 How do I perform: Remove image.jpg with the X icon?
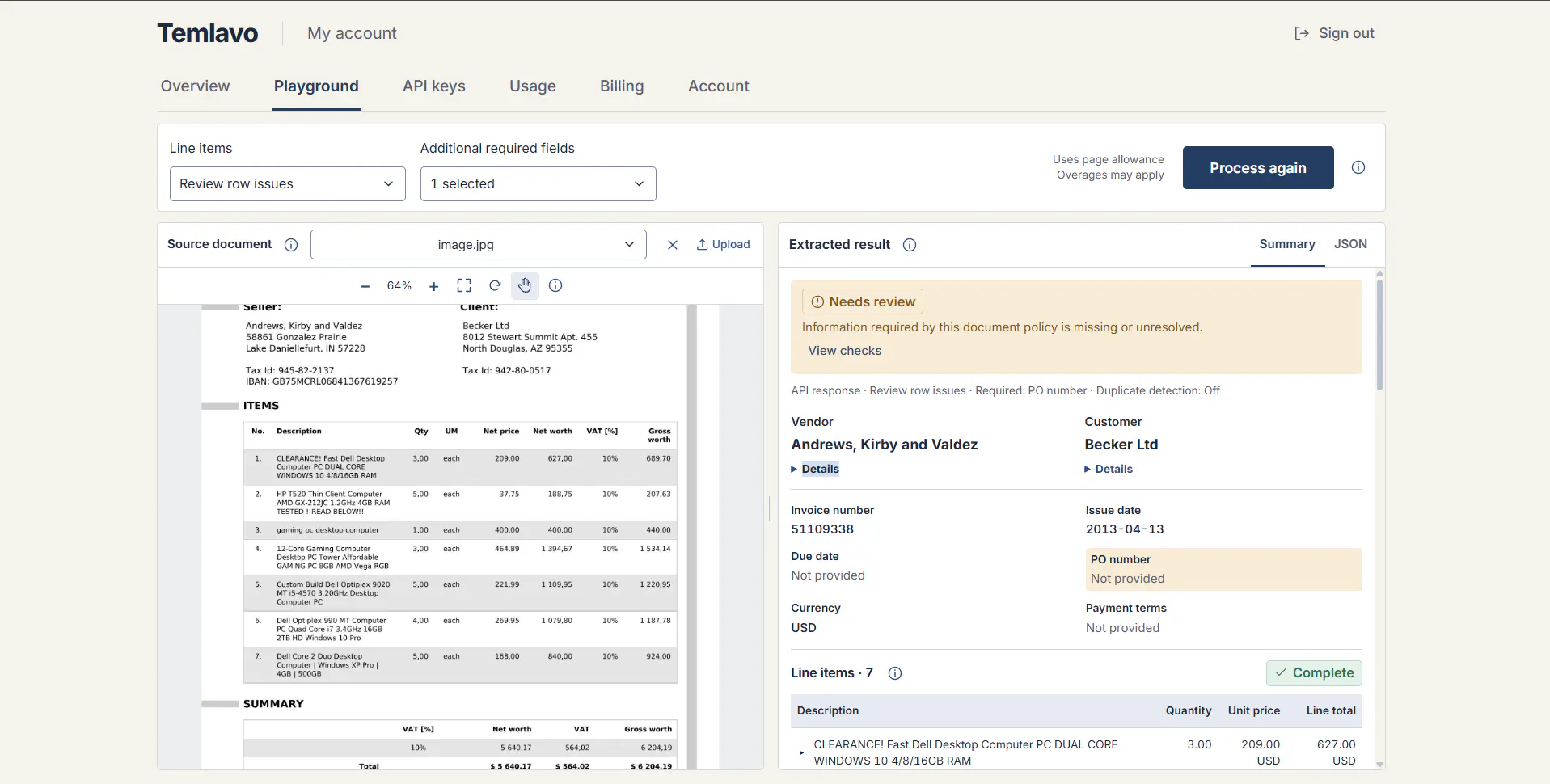672,245
